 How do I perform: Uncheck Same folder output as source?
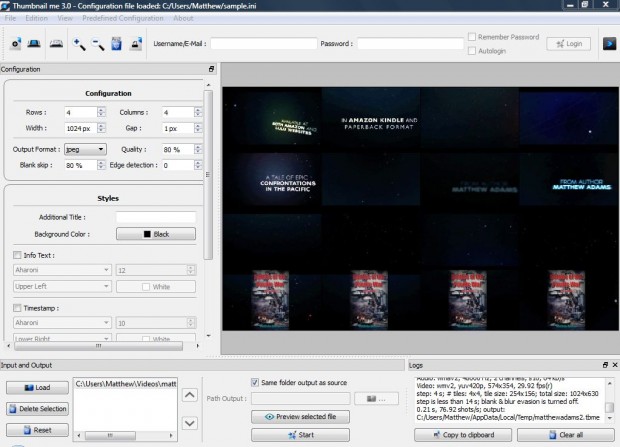click(x=255, y=383)
